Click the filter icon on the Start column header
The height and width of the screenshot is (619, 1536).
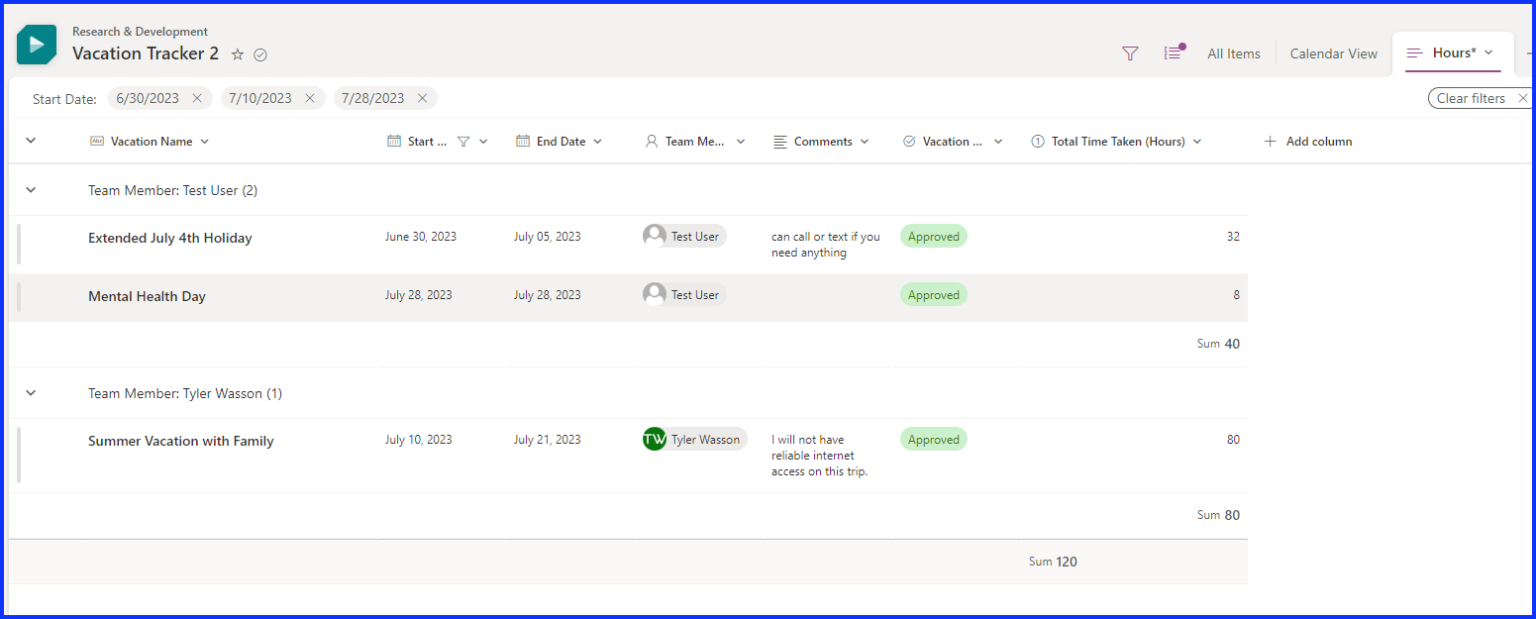tap(465, 141)
